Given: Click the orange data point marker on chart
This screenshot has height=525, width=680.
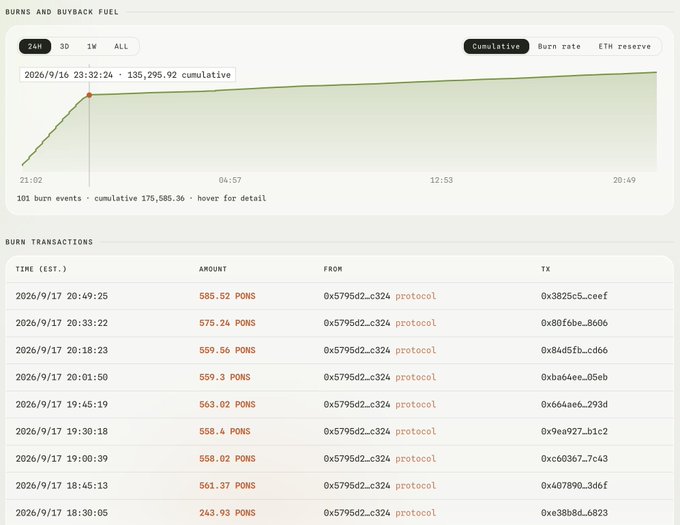Looking at the screenshot, I should [89, 95].
